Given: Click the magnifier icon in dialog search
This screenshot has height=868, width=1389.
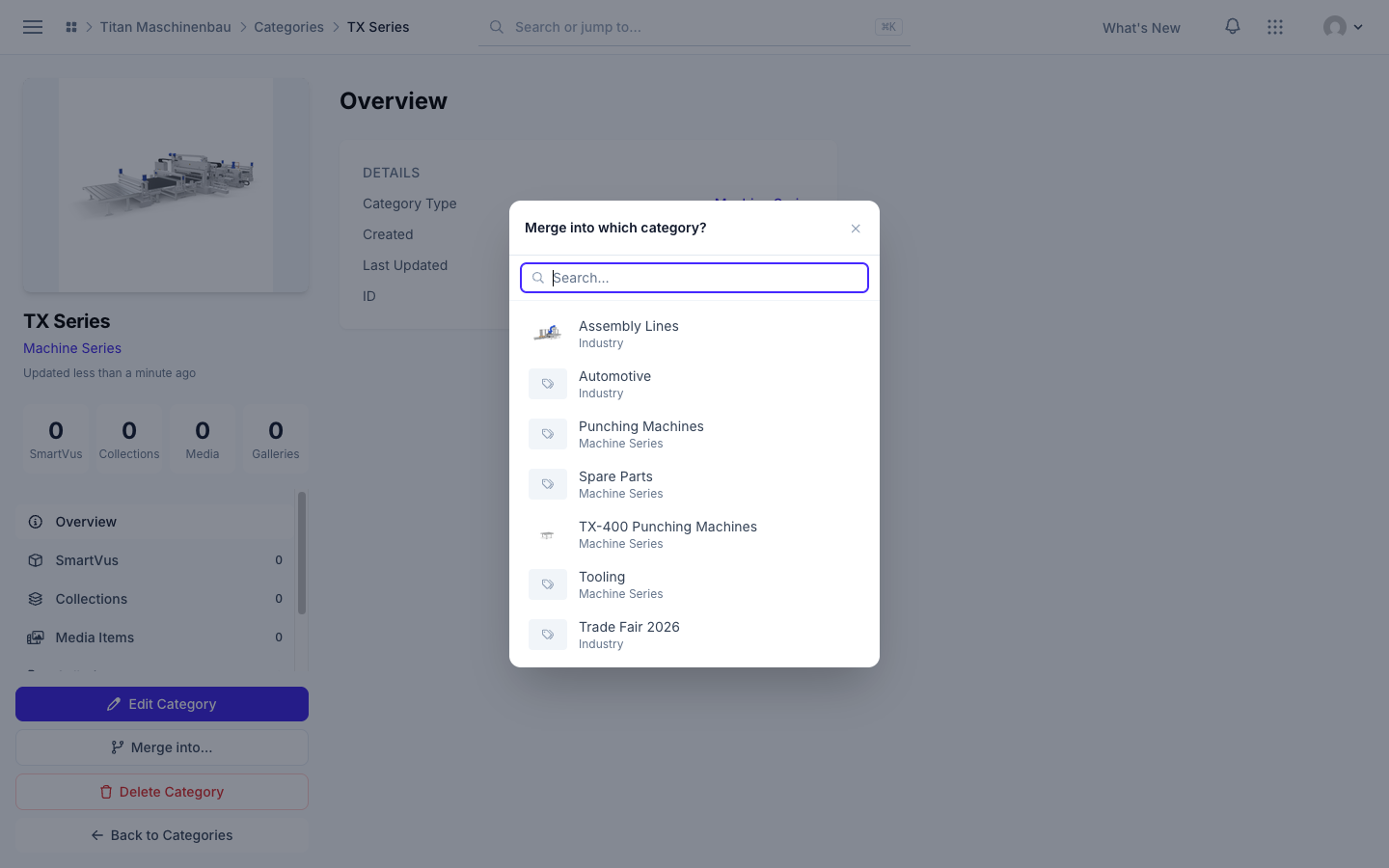Looking at the screenshot, I should click(x=538, y=278).
